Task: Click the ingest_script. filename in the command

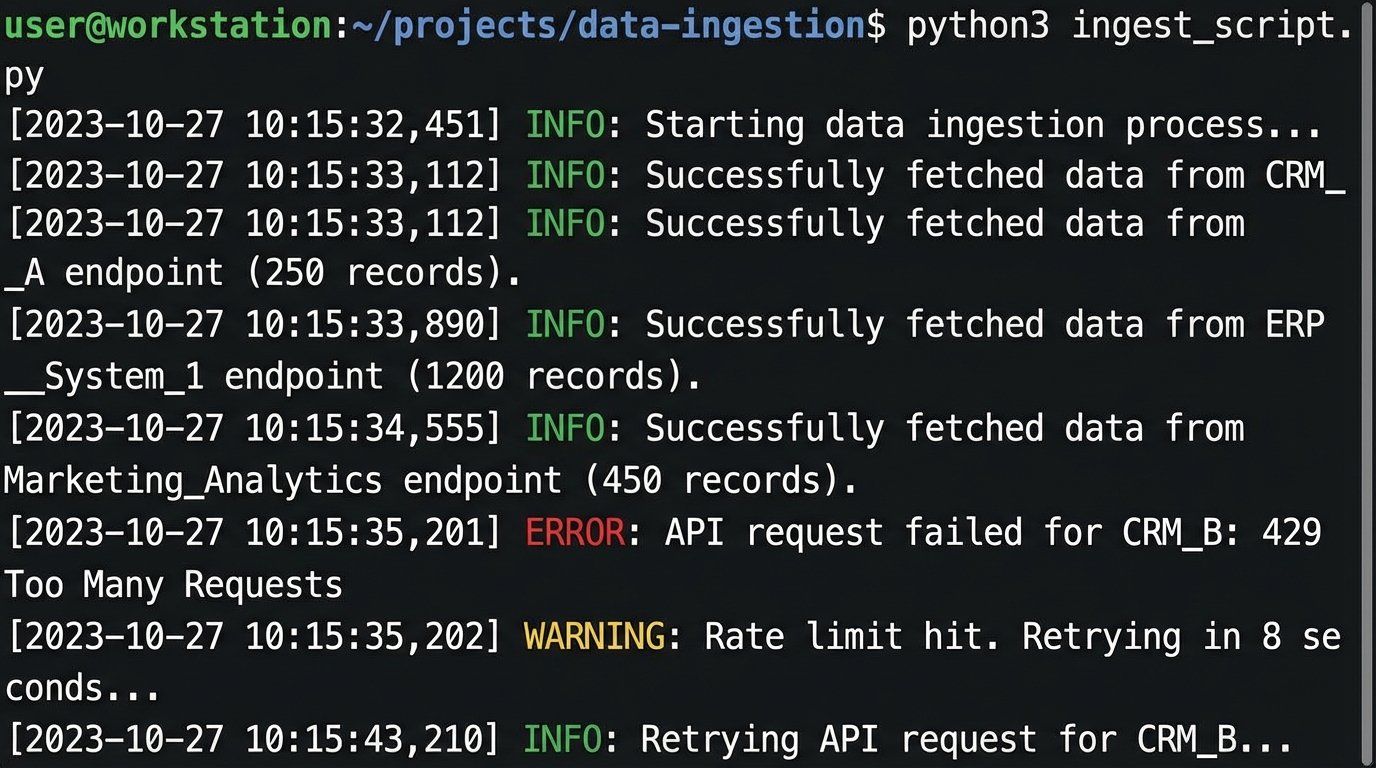Action: [1211, 27]
